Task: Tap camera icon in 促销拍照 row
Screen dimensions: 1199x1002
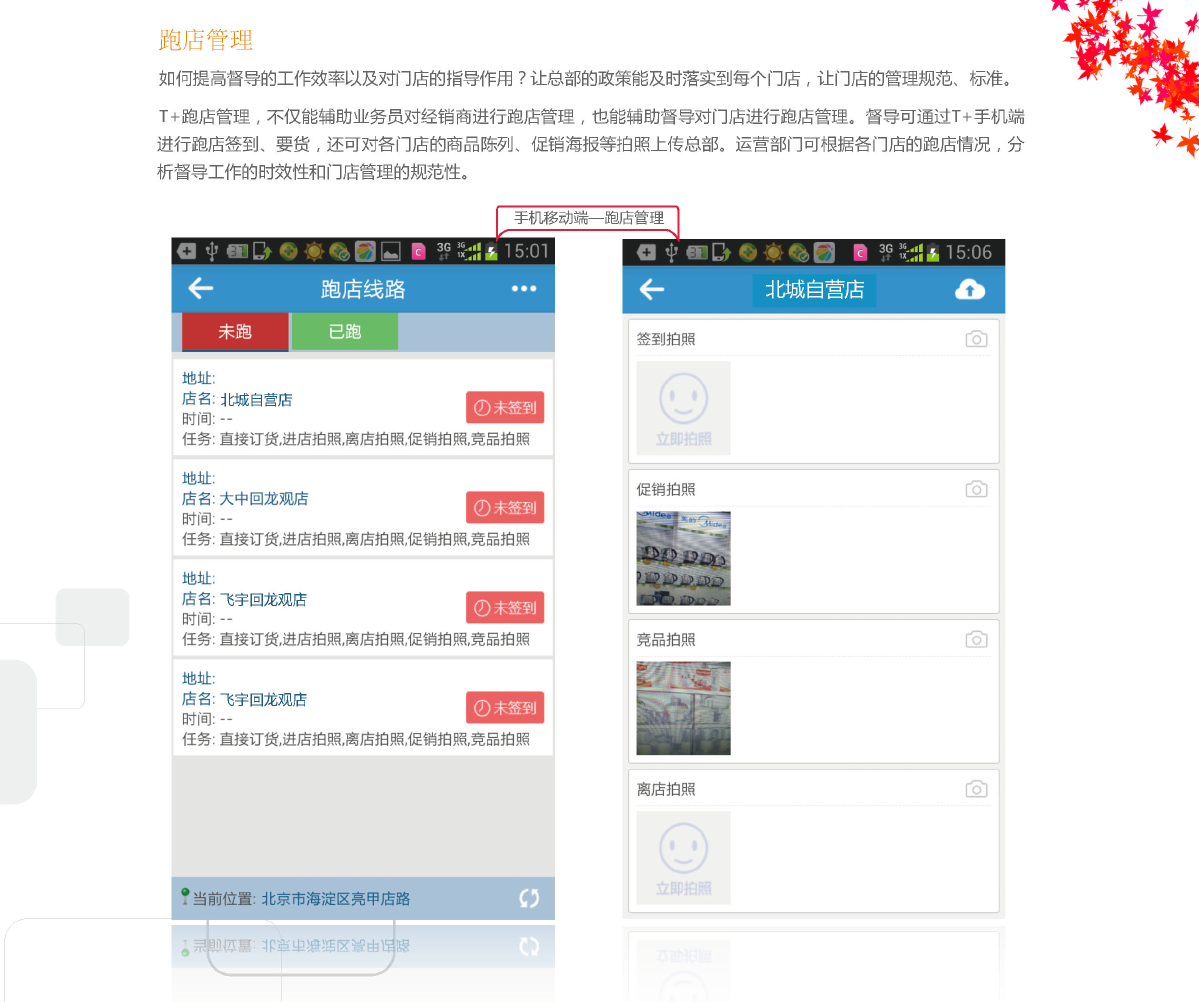Action: 976,489
